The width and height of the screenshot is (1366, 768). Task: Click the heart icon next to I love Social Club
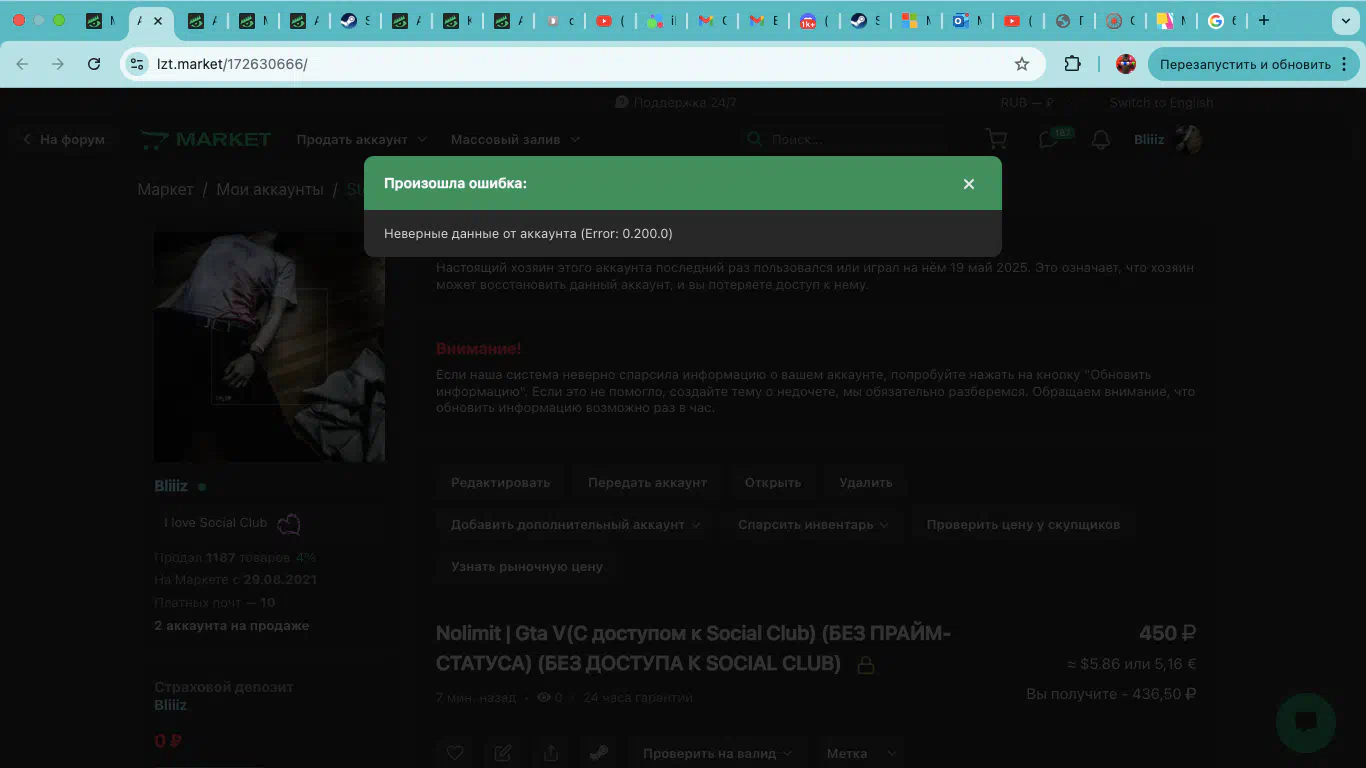[288, 523]
